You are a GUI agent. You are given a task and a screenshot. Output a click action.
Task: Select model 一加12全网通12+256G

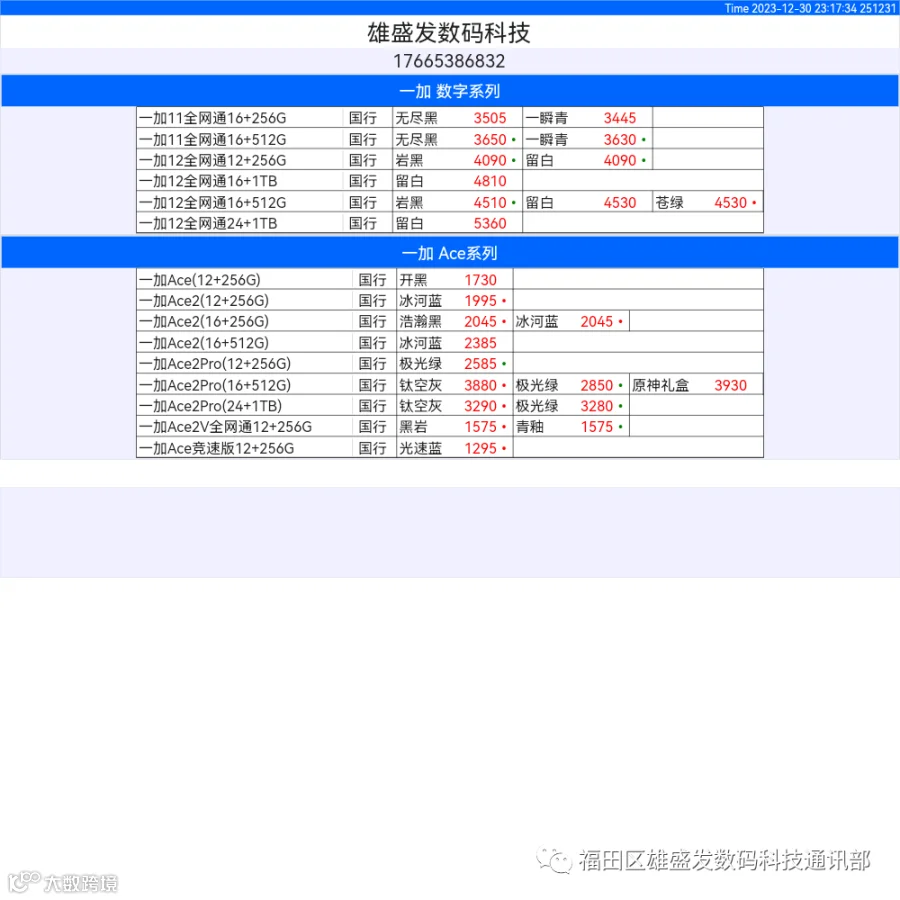pos(212,160)
